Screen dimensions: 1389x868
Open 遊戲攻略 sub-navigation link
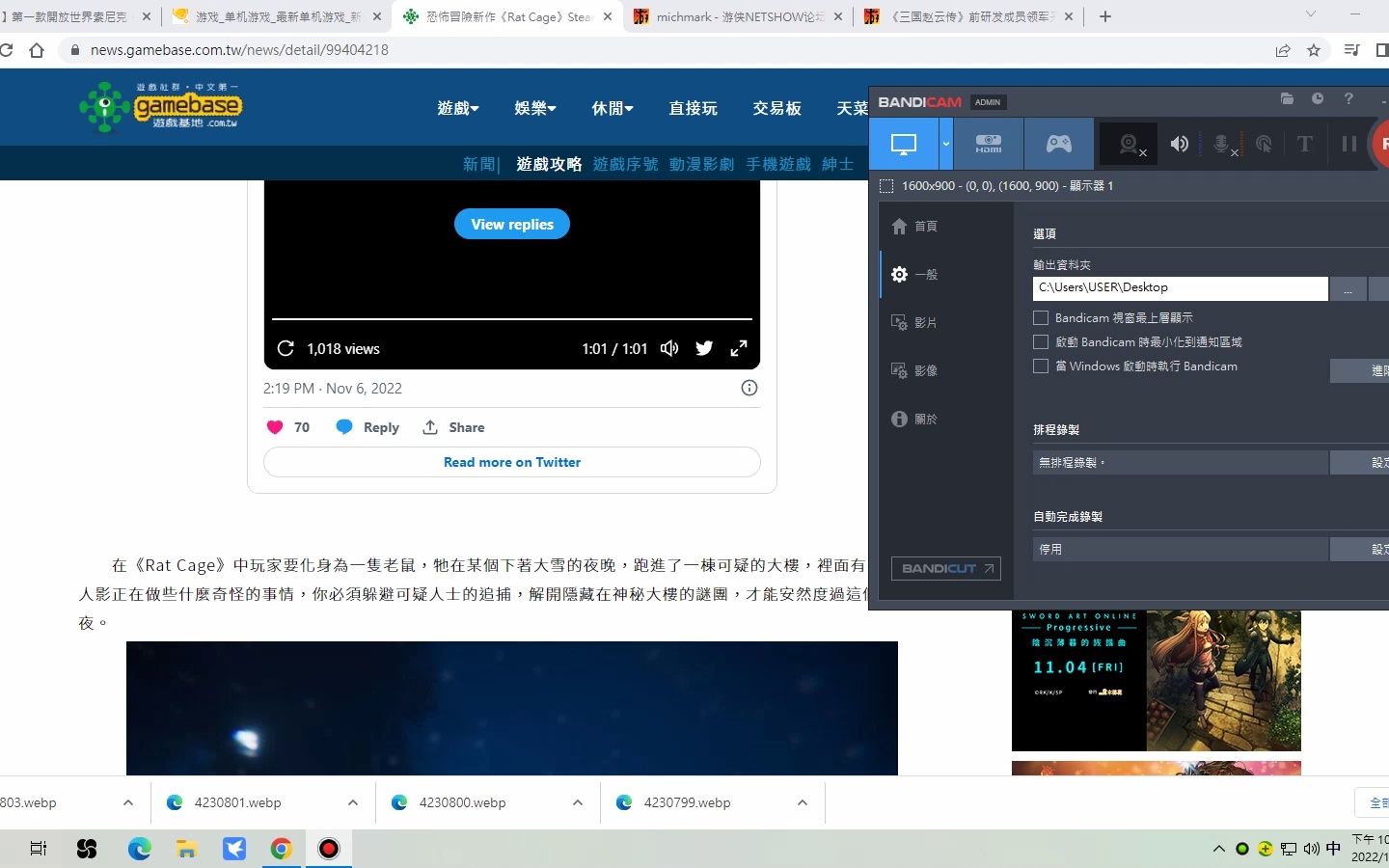[x=549, y=164]
